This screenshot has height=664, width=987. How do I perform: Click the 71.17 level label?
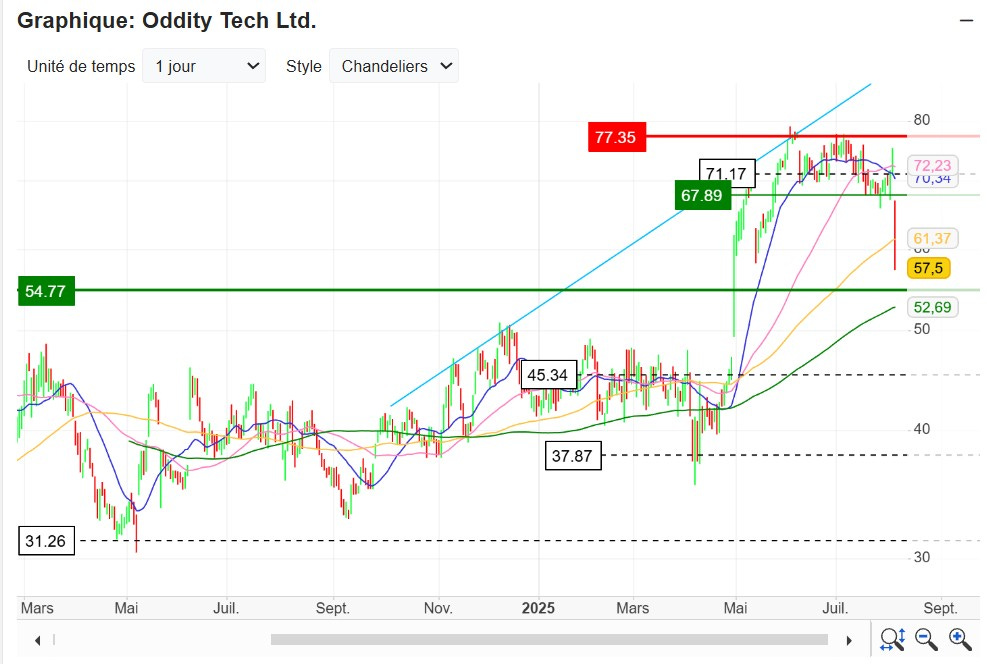pyautogui.click(x=727, y=174)
